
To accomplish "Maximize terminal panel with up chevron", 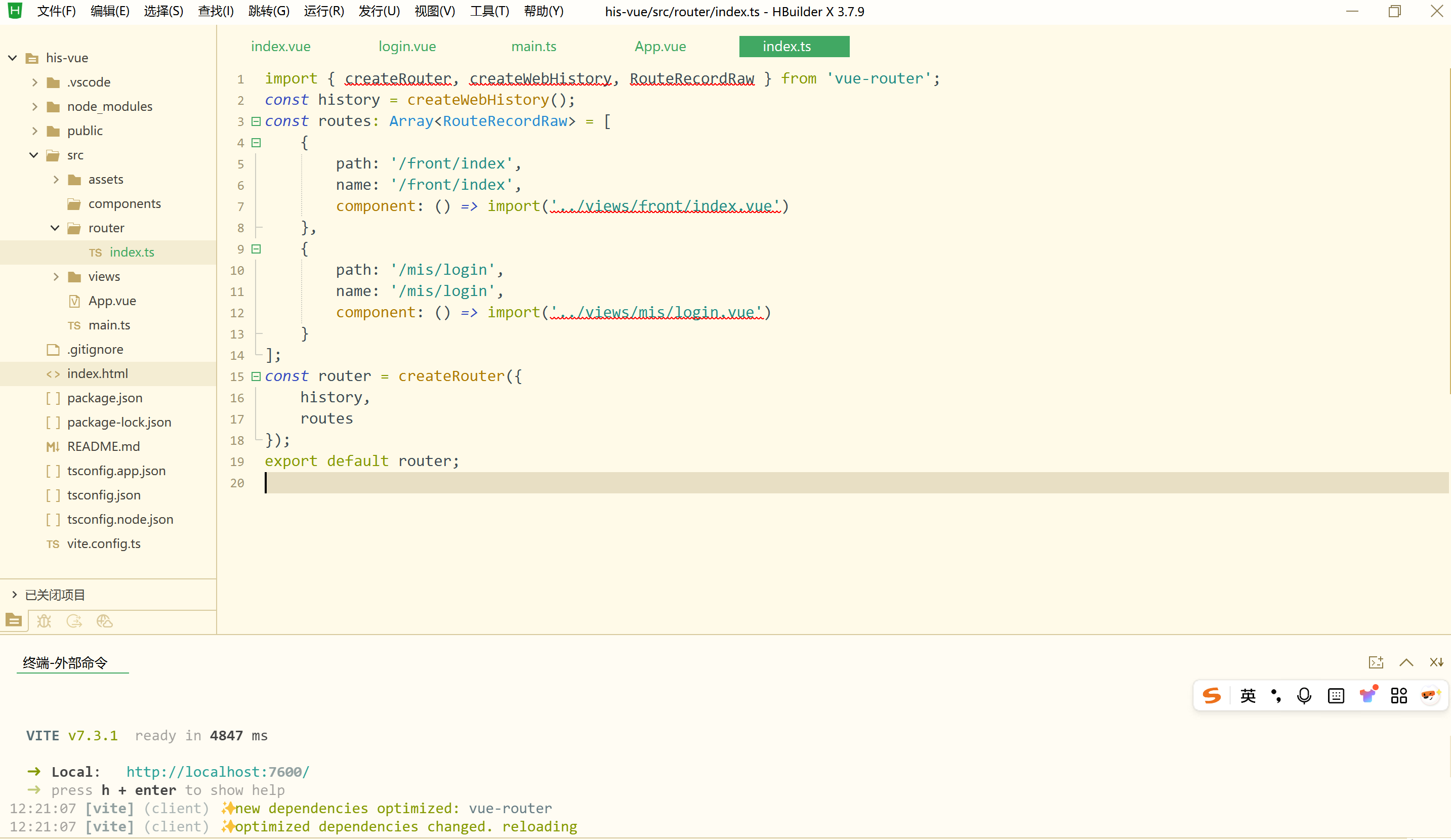I will (1406, 662).
